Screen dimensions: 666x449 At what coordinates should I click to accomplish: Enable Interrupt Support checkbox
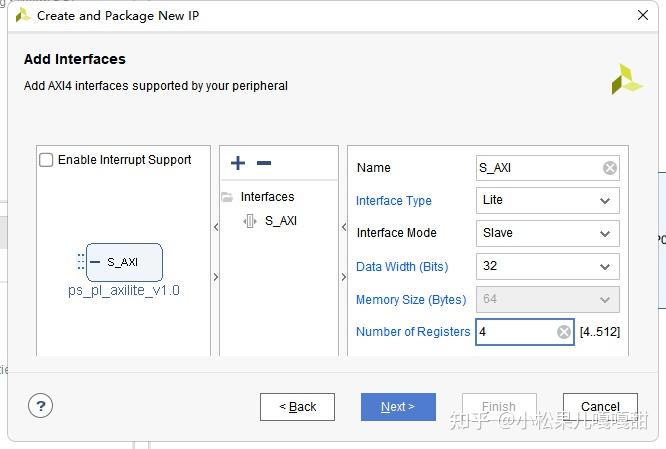46,160
